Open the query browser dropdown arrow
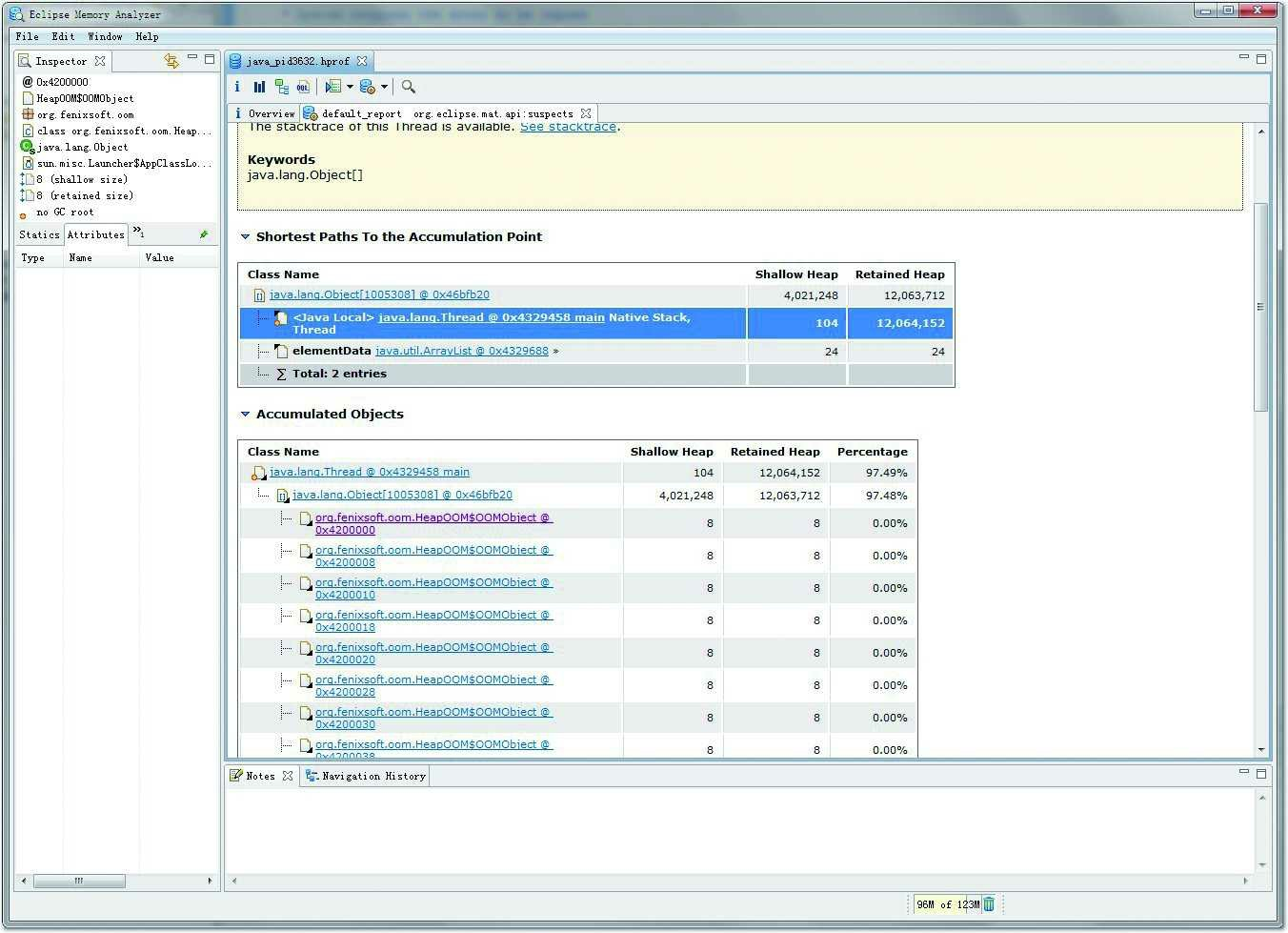This screenshot has width=1288, height=933. point(384,87)
